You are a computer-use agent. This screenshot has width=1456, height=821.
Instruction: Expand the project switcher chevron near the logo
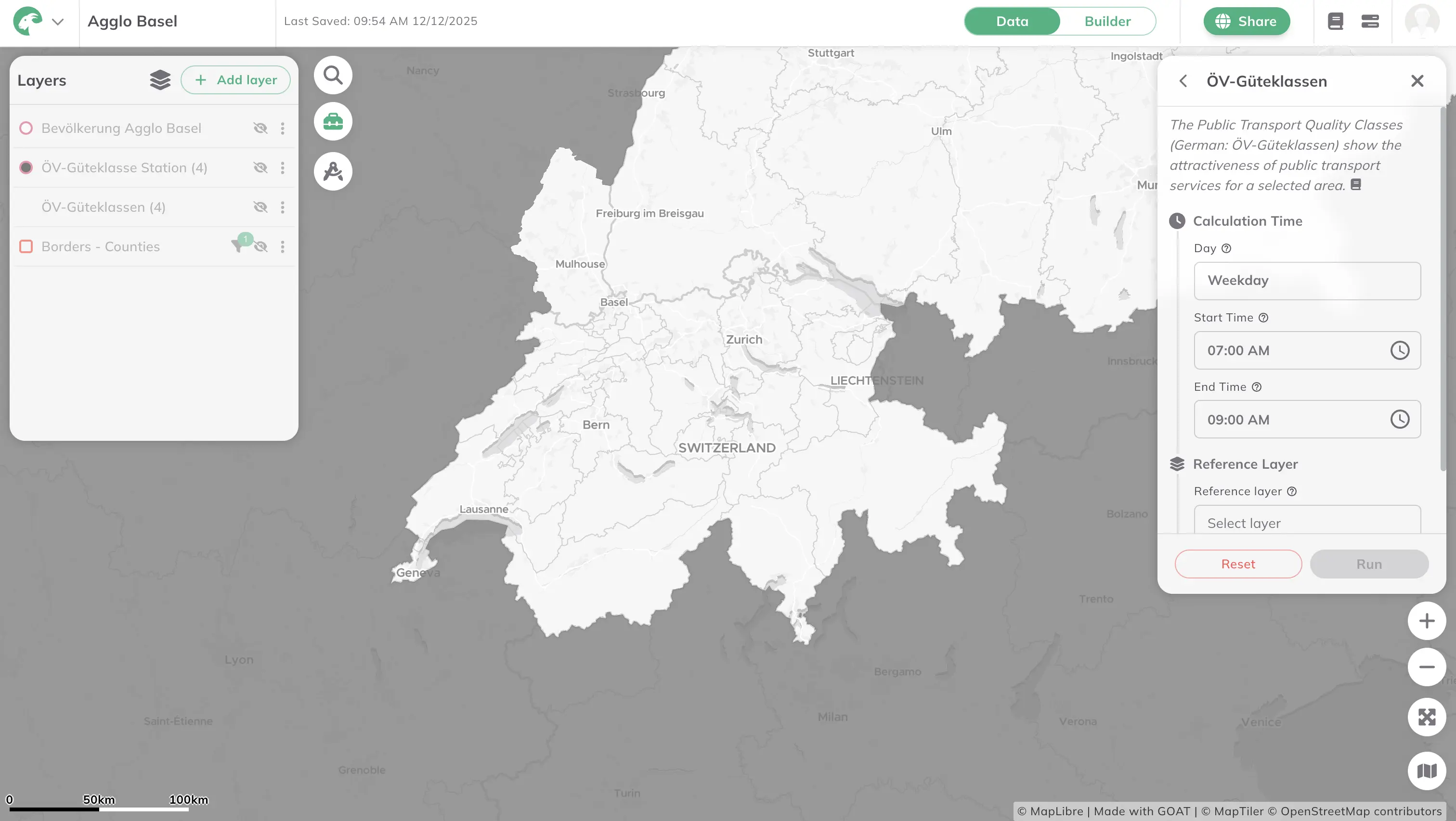[x=59, y=22]
